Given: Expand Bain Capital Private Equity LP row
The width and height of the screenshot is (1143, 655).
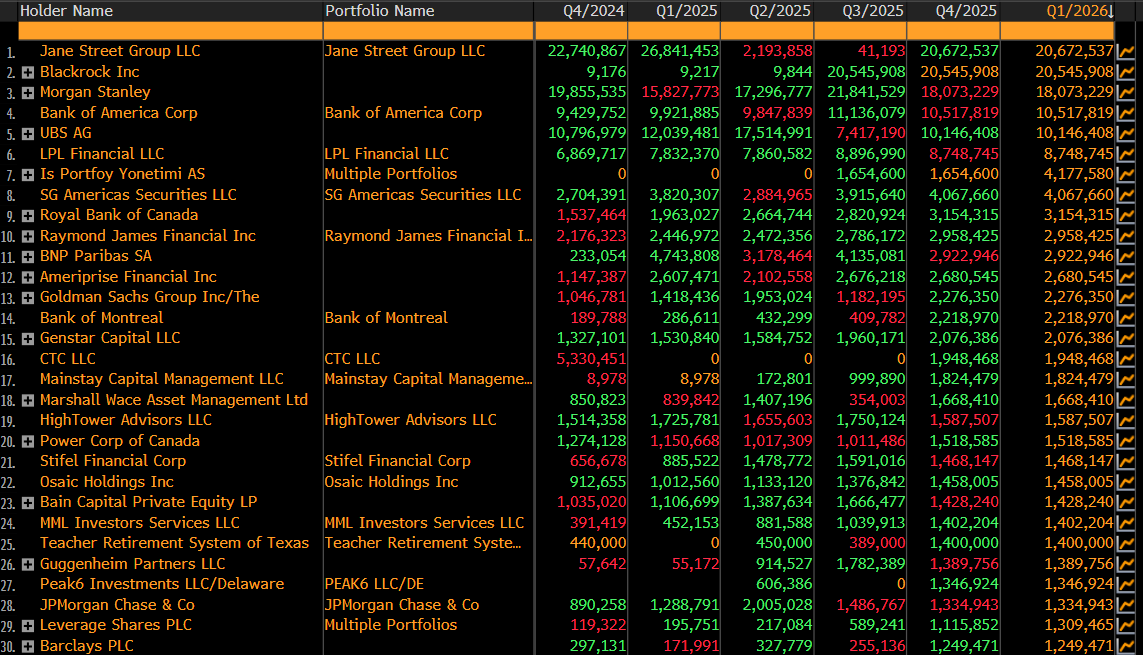Looking at the screenshot, I should [x=28, y=503].
